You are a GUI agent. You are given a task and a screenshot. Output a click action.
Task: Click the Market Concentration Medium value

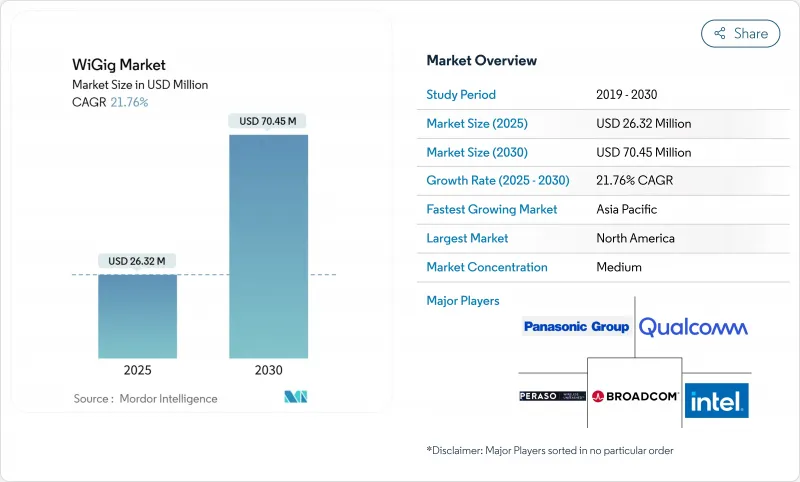(618, 267)
